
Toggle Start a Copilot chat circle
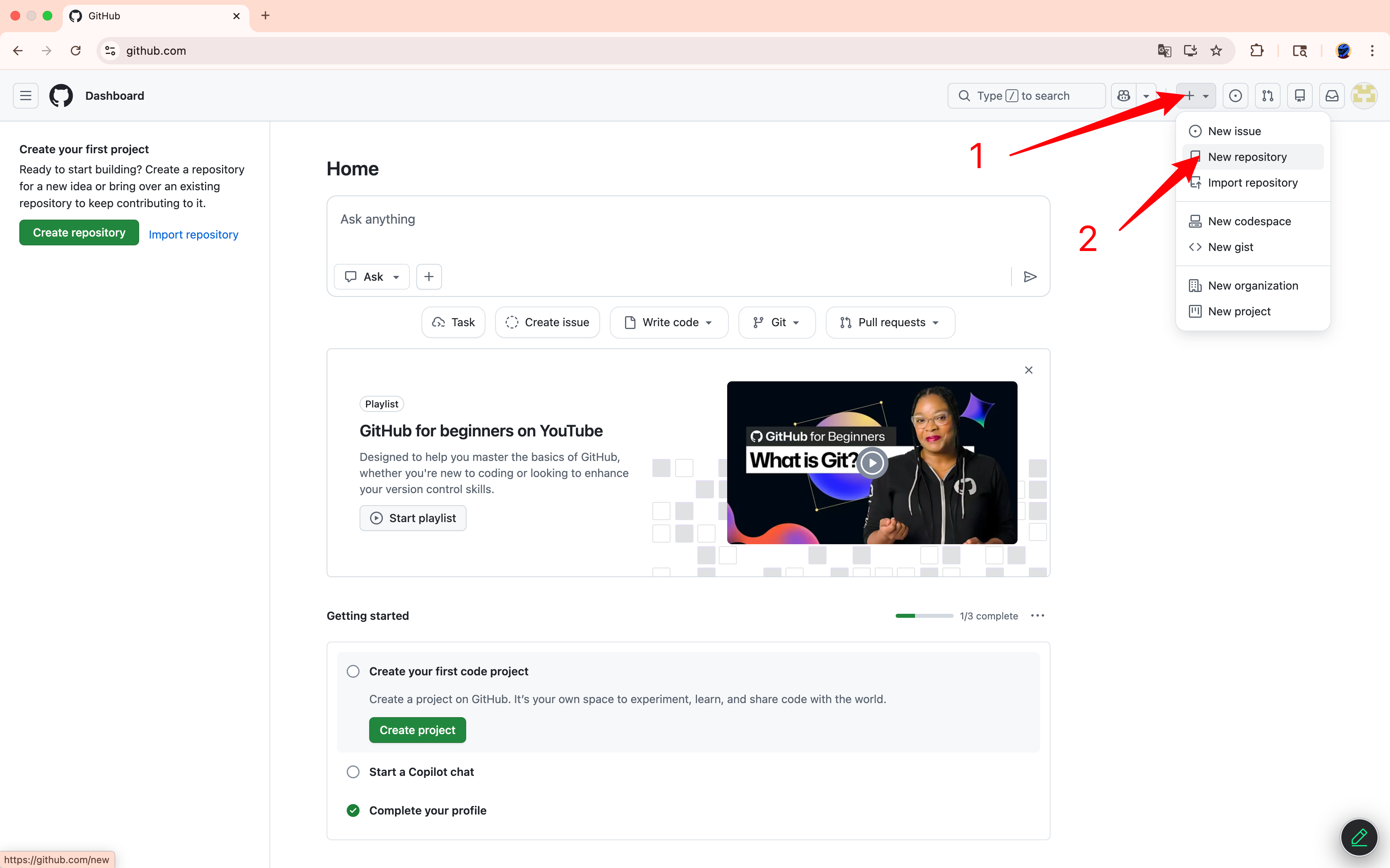pos(353,771)
